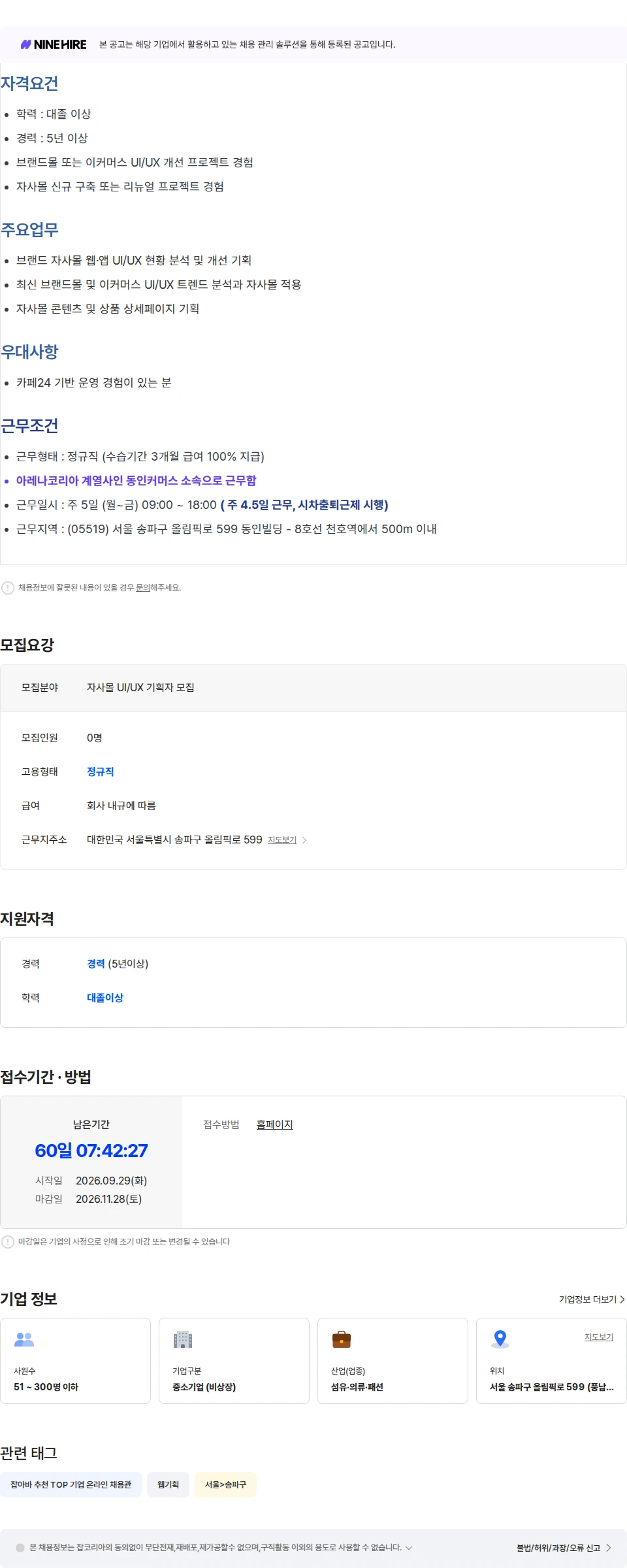Click the gray dot icon before 본 채용정보는 잡코리아의

[x=20, y=1548]
